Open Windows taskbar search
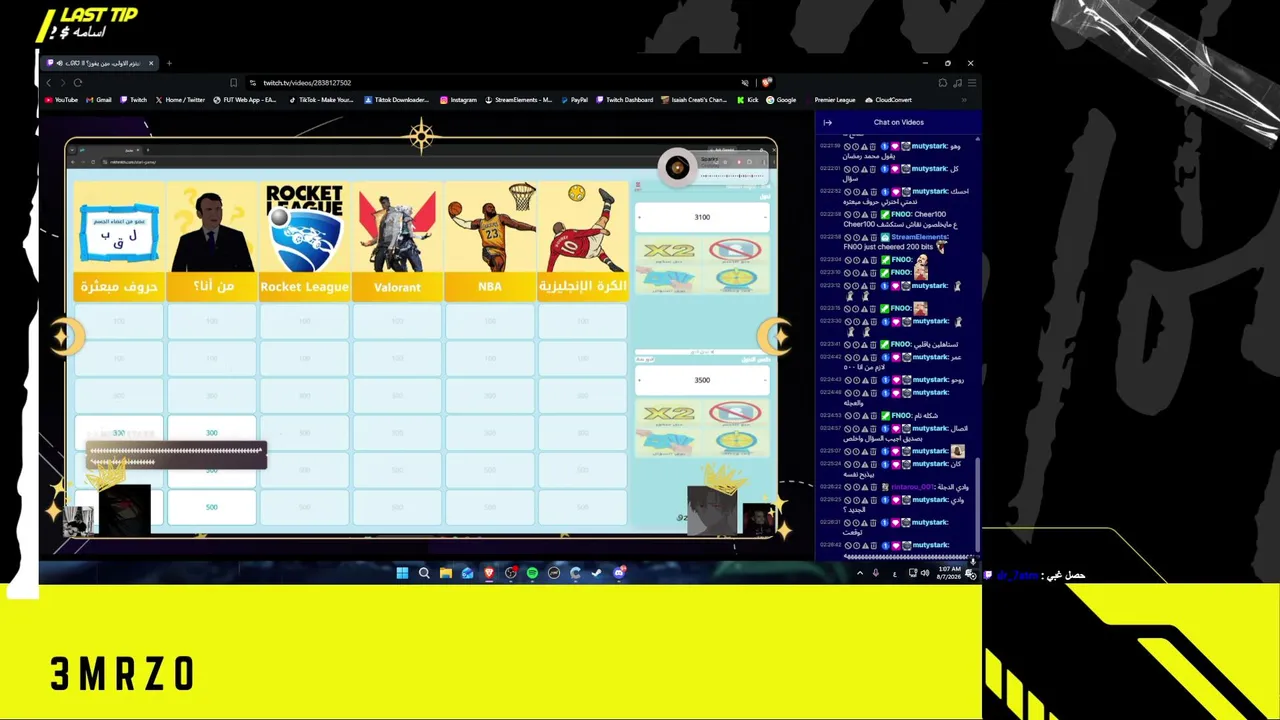Viewport: 1280px width, 720px height. point(424,573)
